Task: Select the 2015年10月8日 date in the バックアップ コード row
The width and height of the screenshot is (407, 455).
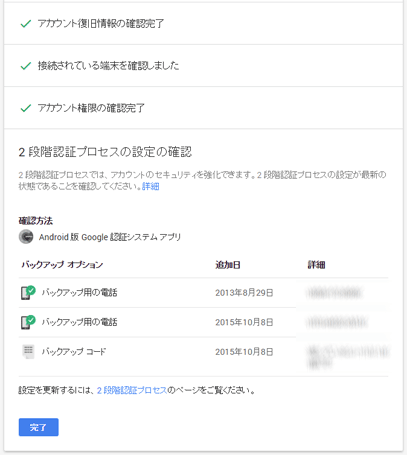Action: pos(244,352)
